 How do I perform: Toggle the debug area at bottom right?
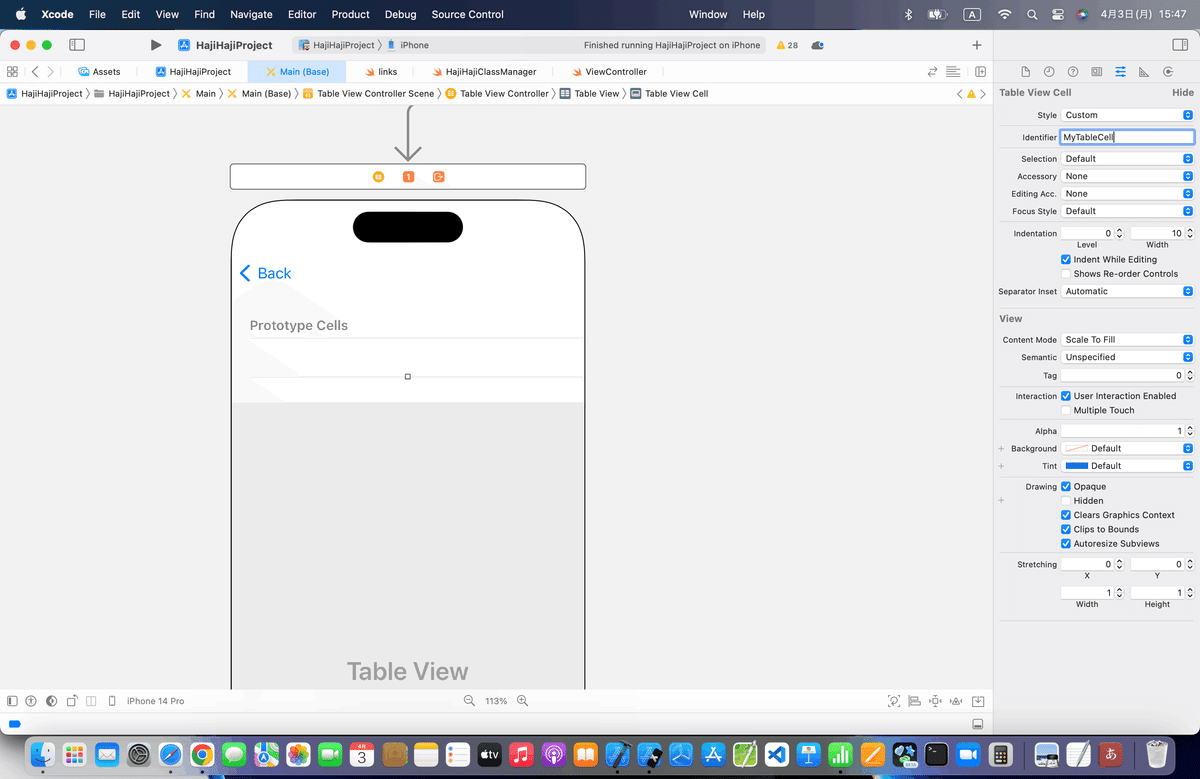978,724
